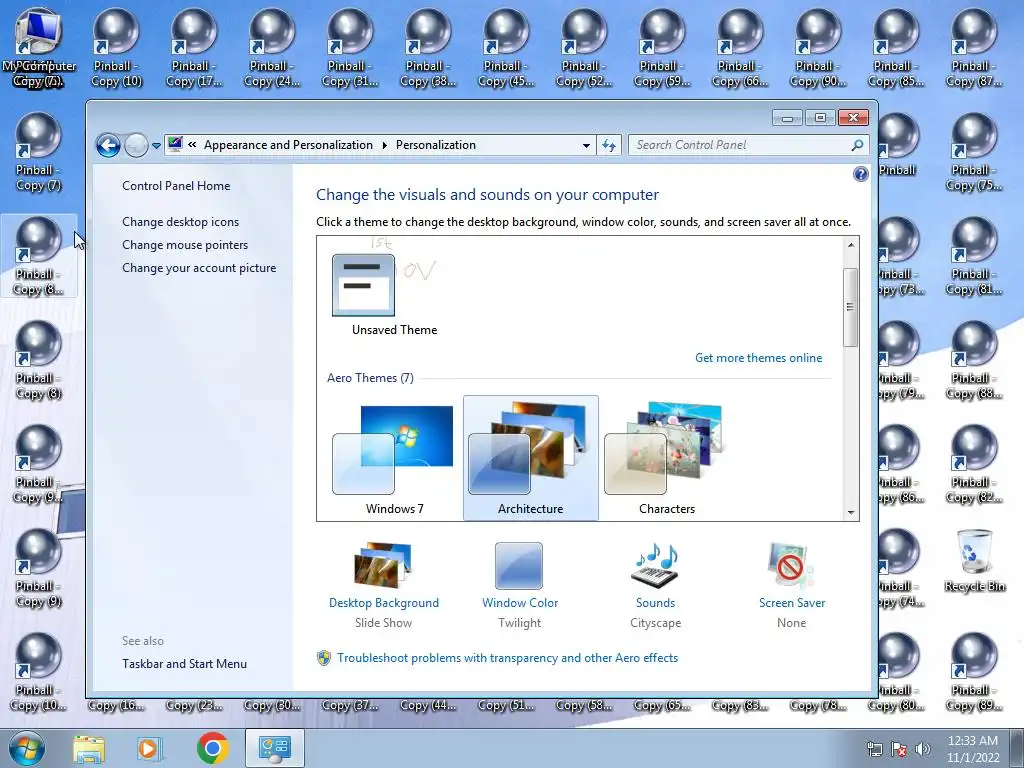
Task: Select Pinball - Copy (52... shortcut
Action: point(584,47)
